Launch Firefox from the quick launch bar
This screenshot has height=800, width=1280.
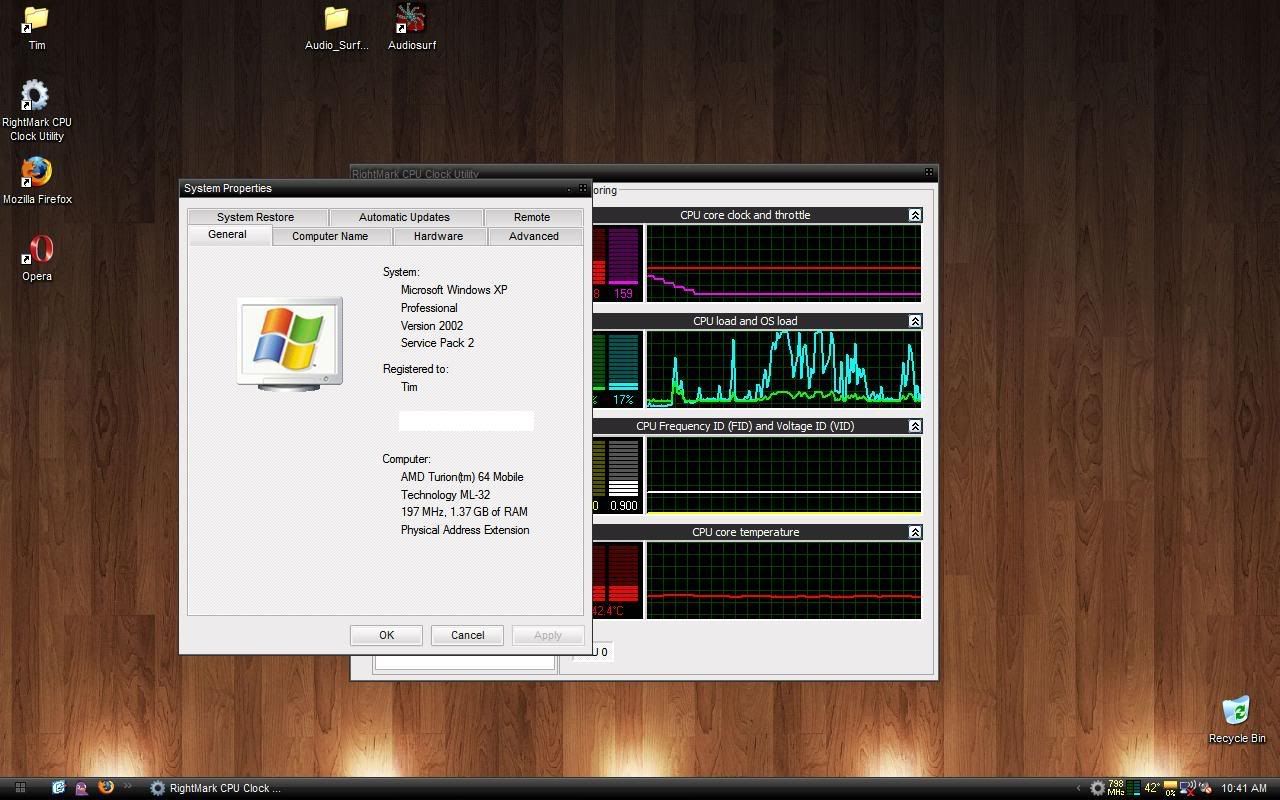tap(105, 788)
